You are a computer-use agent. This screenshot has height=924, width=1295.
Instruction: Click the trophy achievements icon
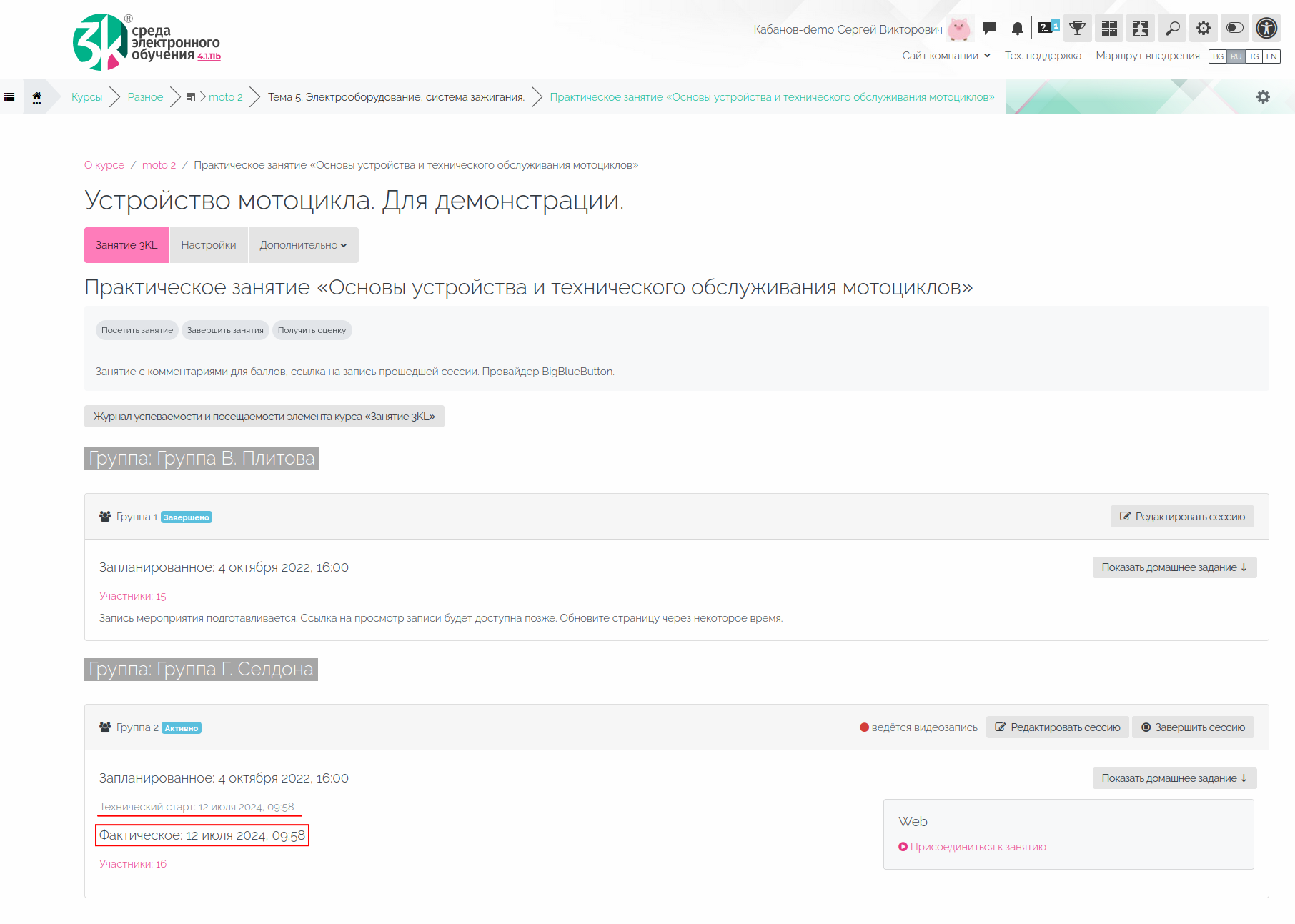[1077, 29]
